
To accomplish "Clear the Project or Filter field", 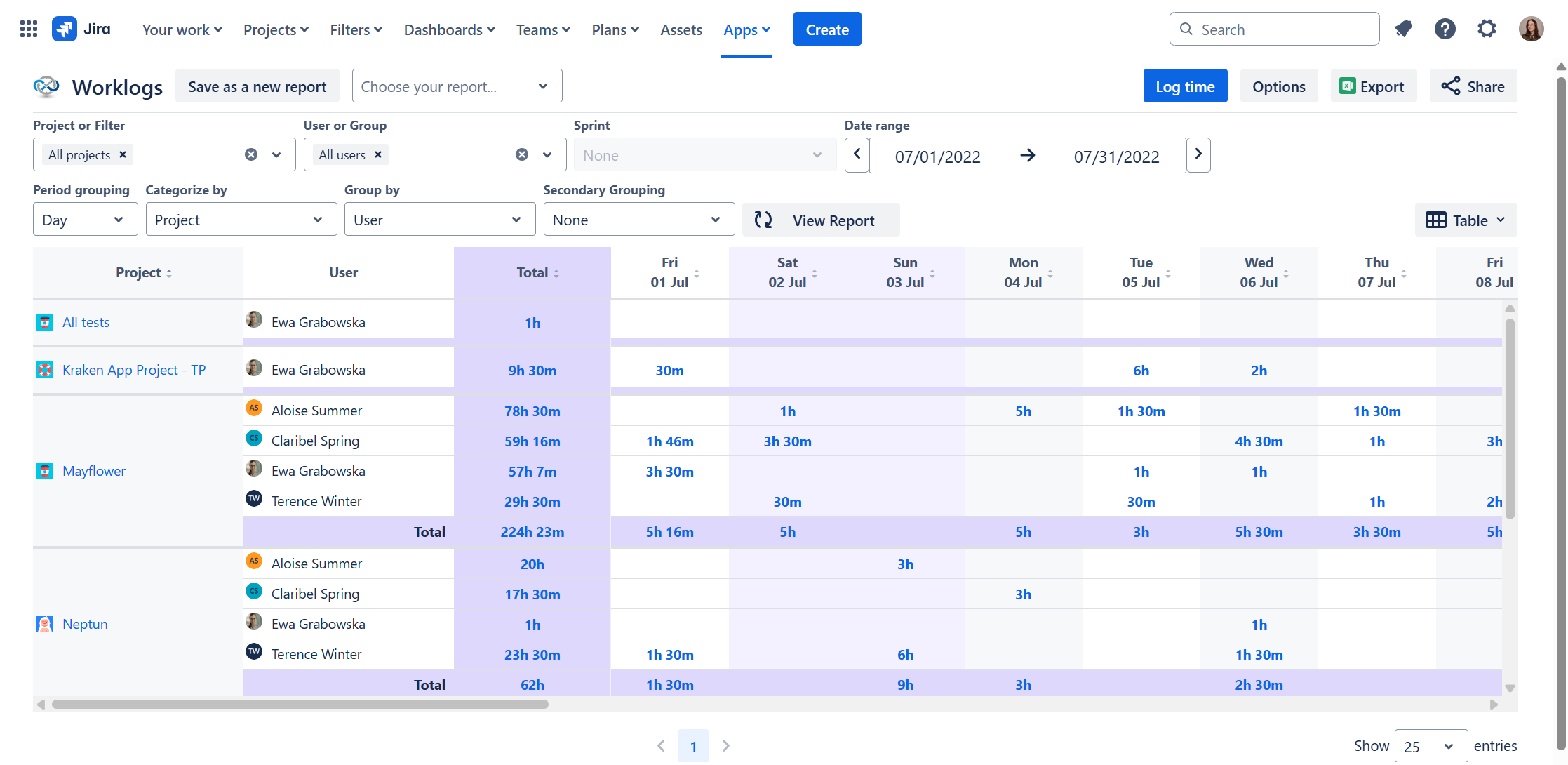I will point(251,154).
